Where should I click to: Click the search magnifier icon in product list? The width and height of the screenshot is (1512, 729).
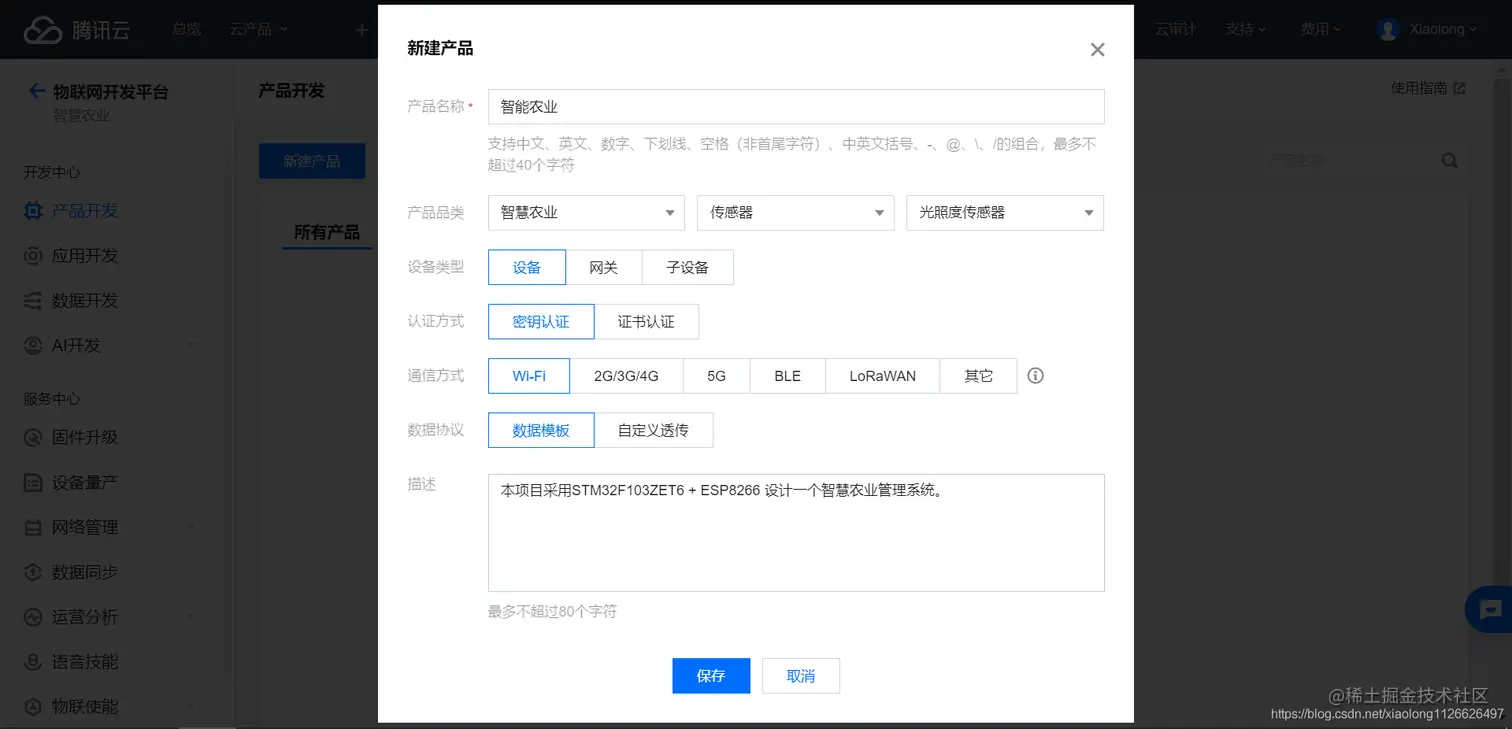tap(1449, 161)
